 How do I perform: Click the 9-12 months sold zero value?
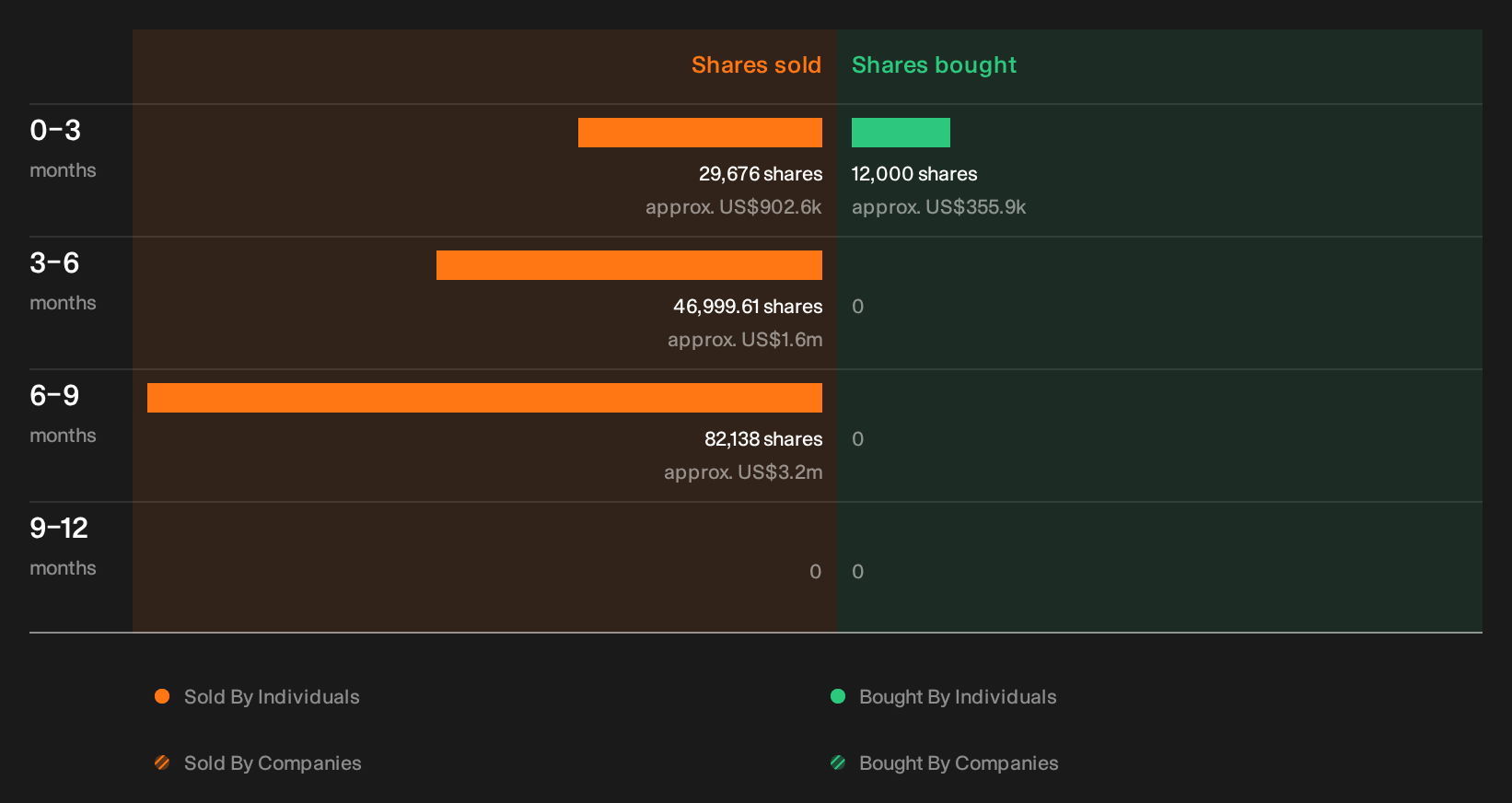click(x=815, y=572)
